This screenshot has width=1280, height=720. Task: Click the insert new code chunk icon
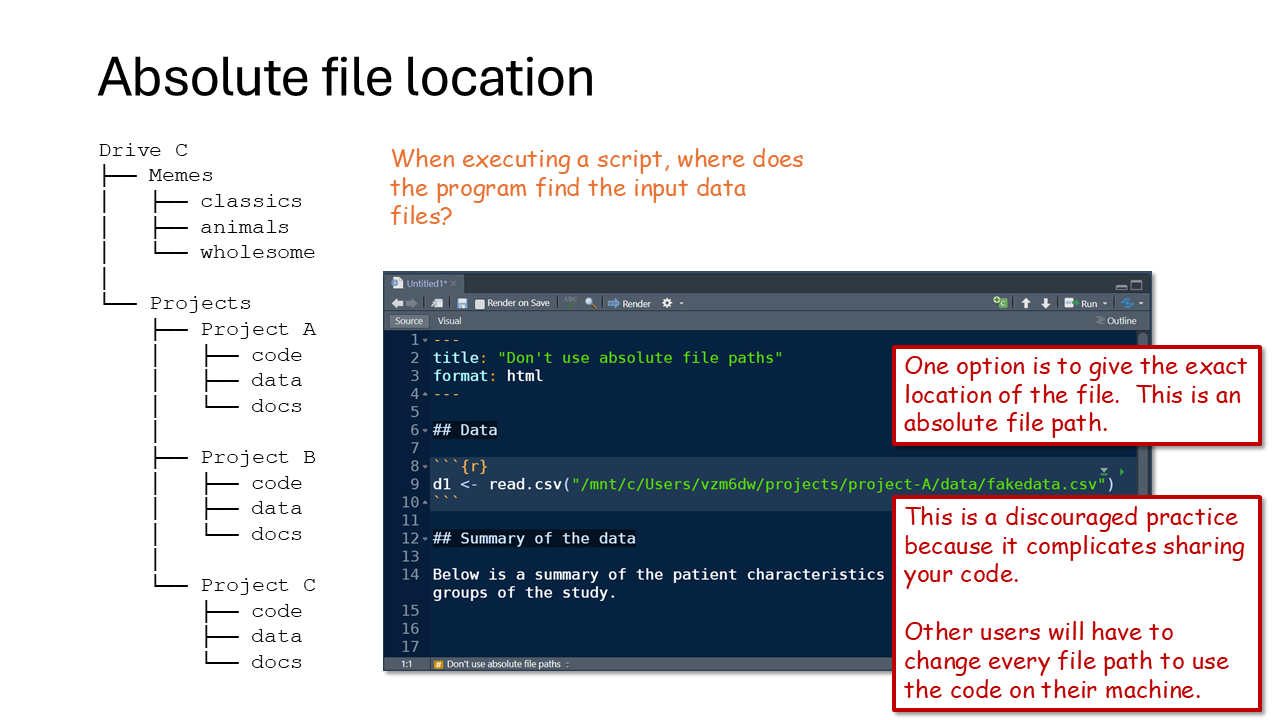click(1000, 303)
